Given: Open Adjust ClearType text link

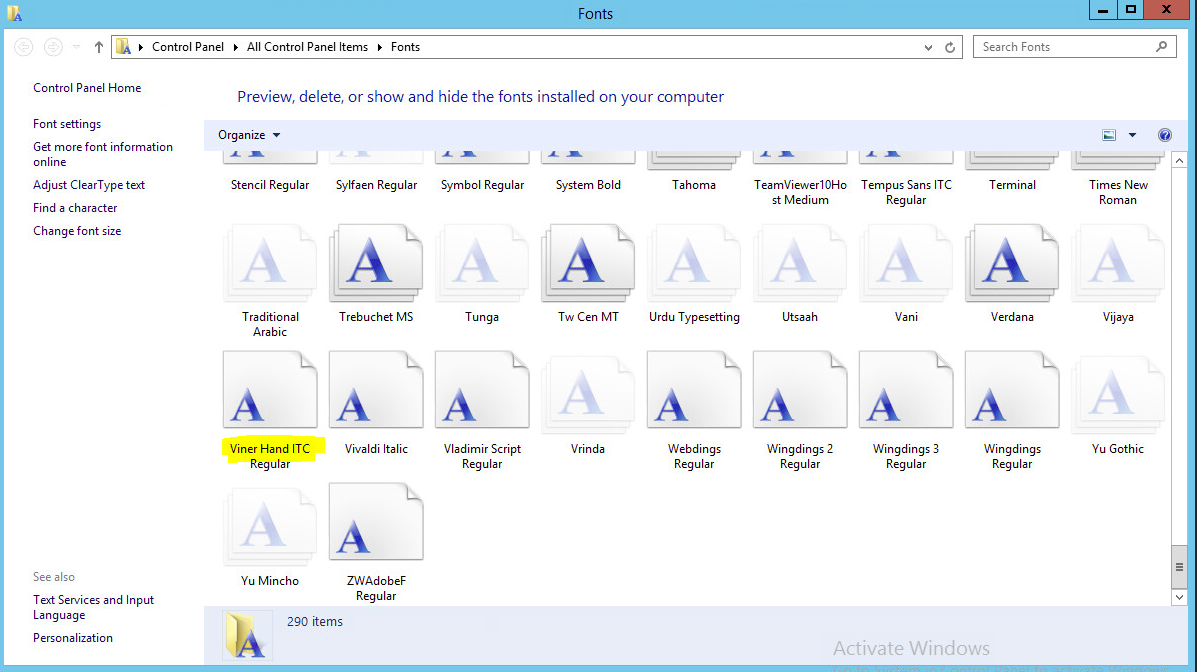Looking at the screenshot, I should [x=89, y=185].
